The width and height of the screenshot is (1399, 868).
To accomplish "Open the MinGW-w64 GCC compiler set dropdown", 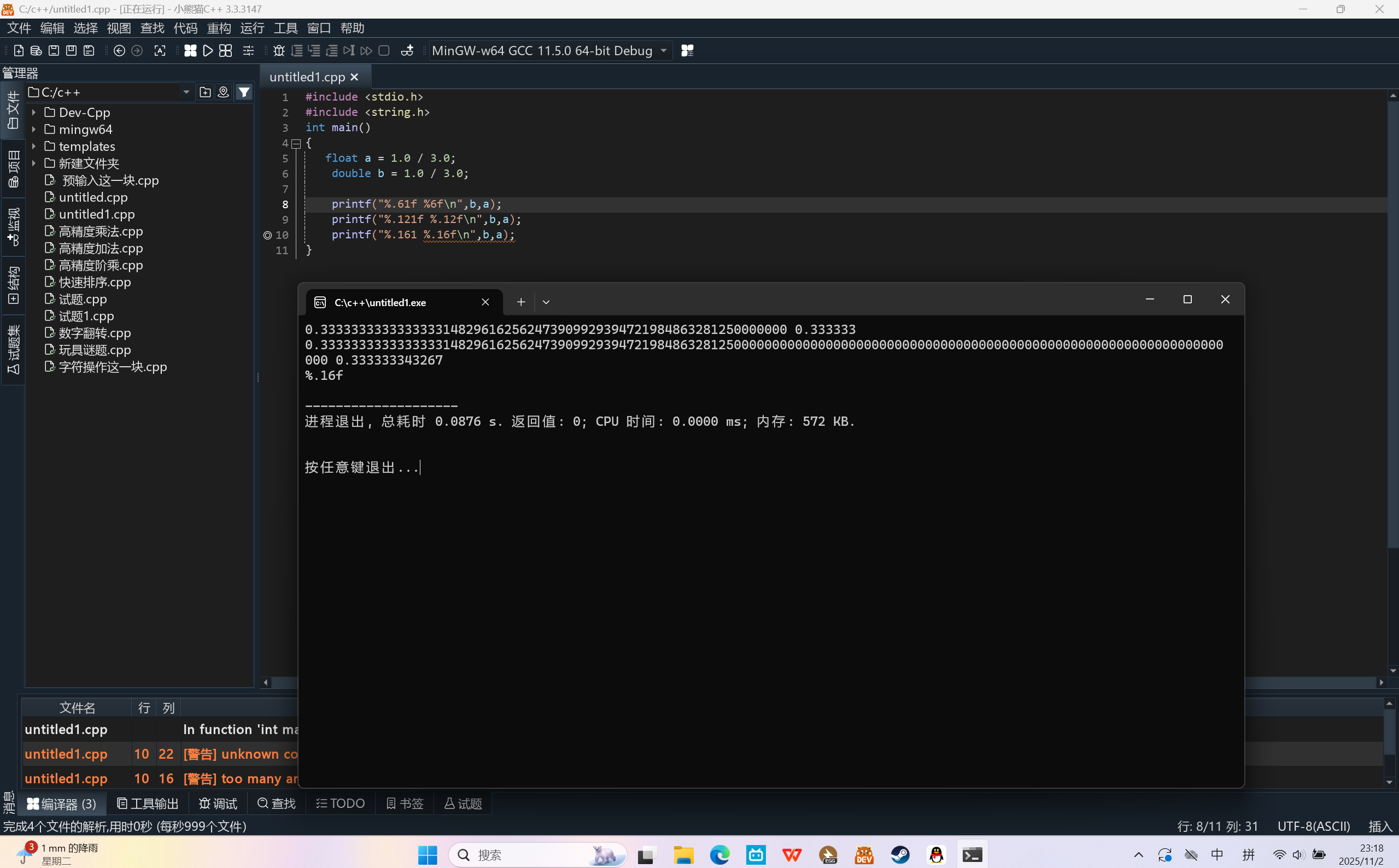I will [x=664, y=50].
